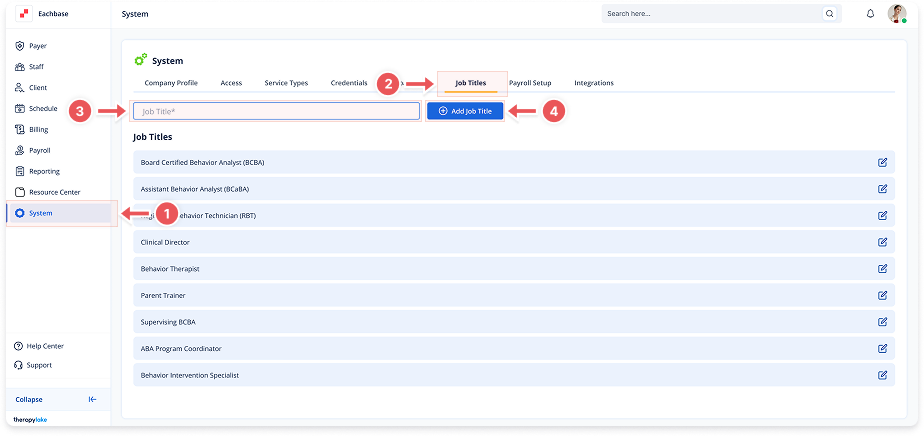
Task: Open the Service Types tab
Action: tap(286, 83)
